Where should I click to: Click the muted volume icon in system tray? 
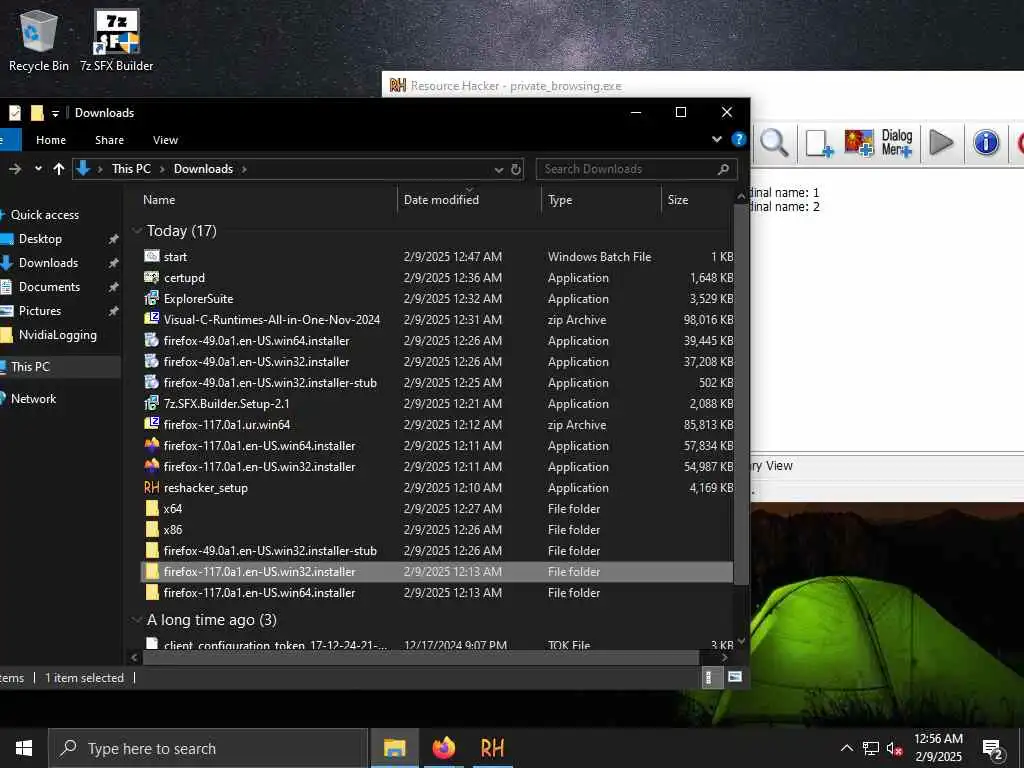(x=894, y=748)
